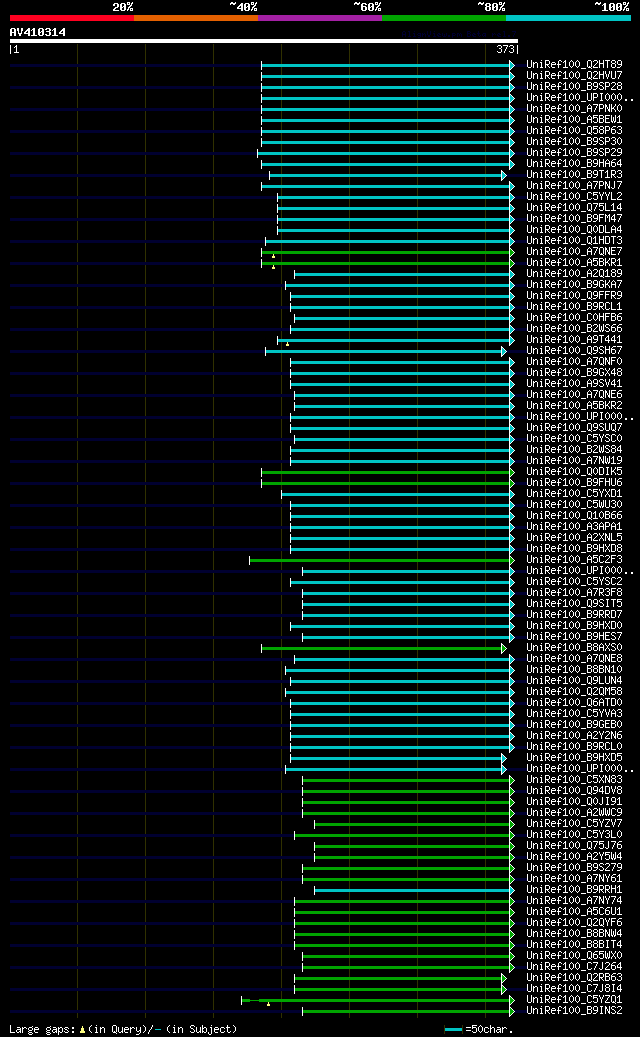640x1037 pixels.
Task: Click the green alignment bar for UniRef100_B8AXS0
Action: tap(383, 648)
